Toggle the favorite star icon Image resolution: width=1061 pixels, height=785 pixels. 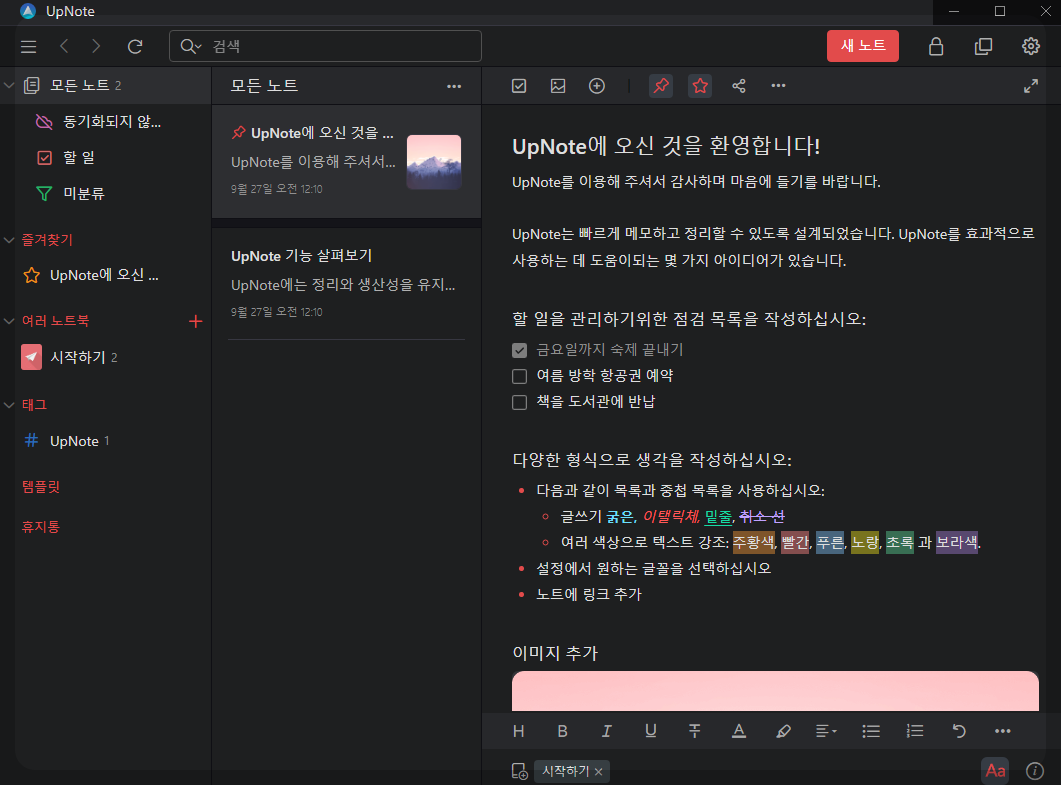point(700,86)
